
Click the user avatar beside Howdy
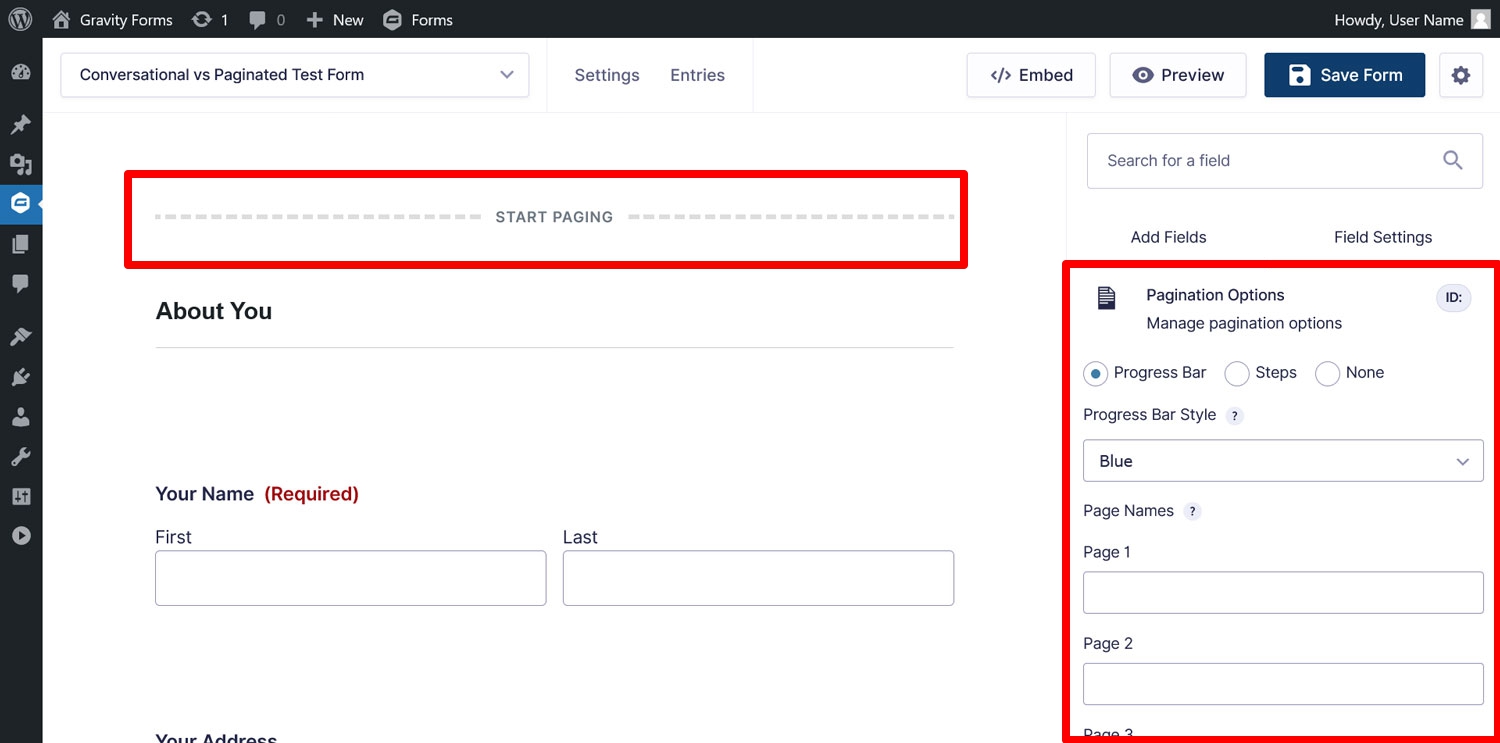point(1481,19)
